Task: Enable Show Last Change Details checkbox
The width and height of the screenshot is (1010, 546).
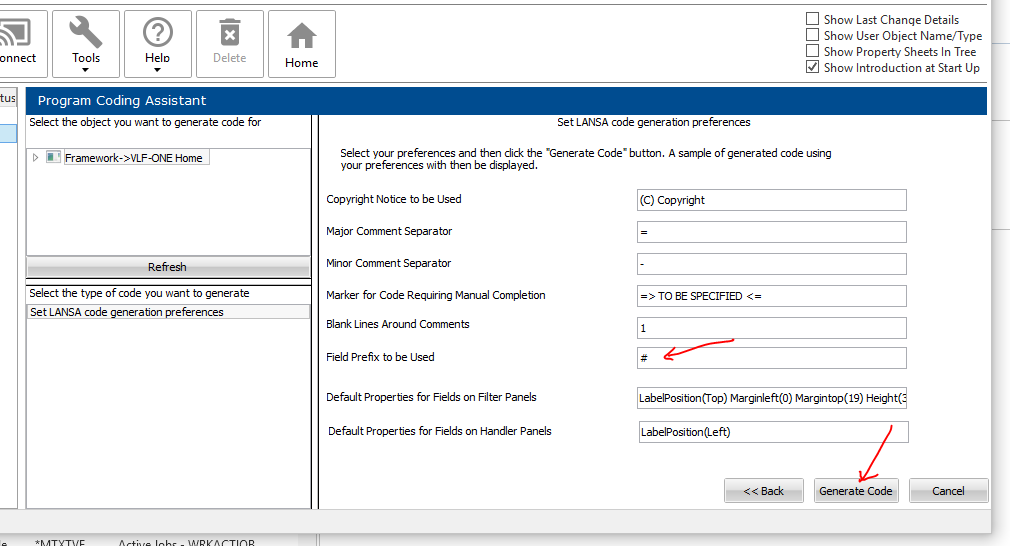Action: pos(813,19)
